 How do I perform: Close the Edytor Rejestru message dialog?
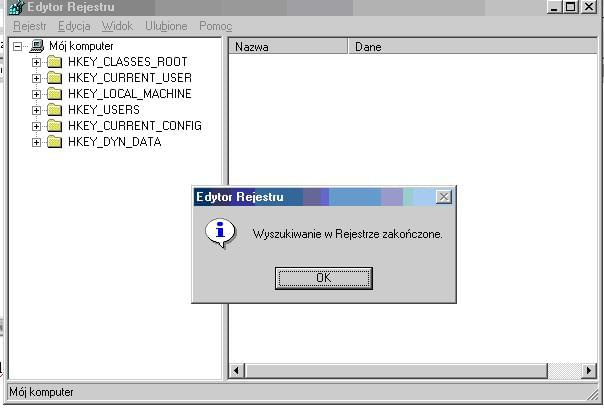(x=444, y=197)
